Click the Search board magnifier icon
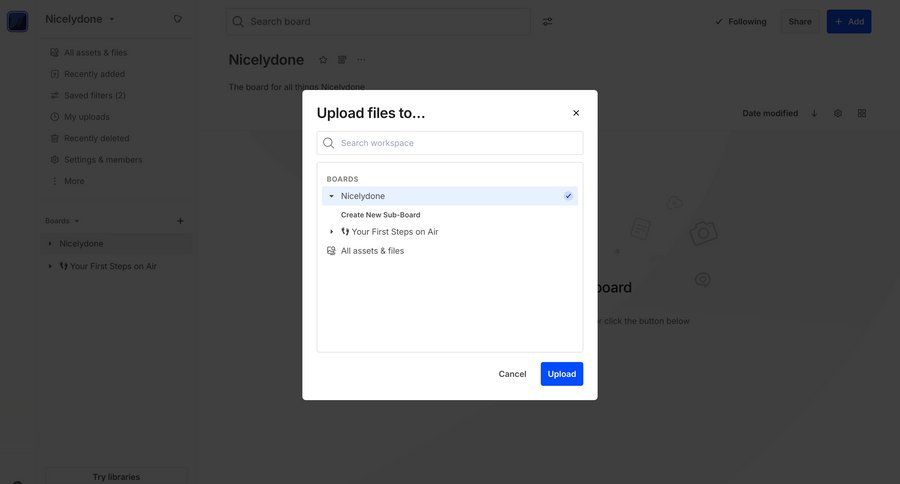Viewport: 900px width, 484px height. (238, 22)
